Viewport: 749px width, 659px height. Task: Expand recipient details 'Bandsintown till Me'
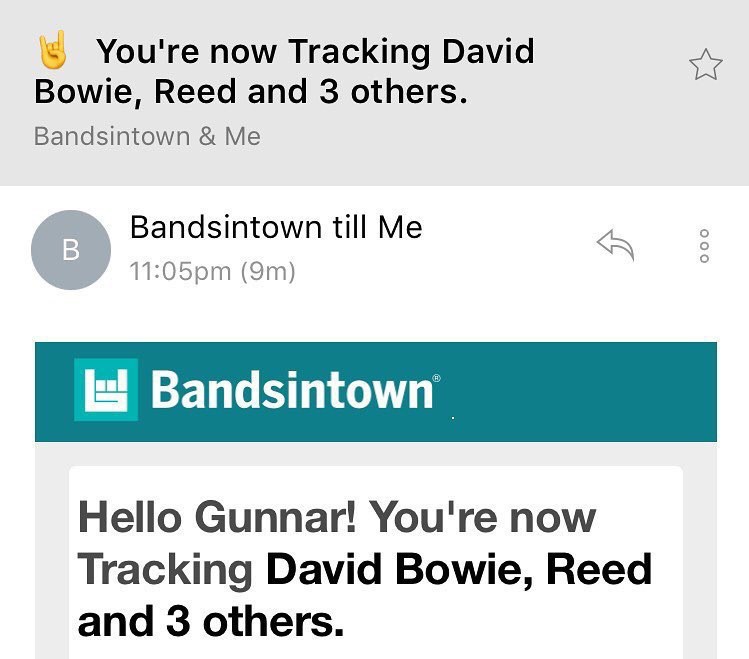click(x=276, y=227)
